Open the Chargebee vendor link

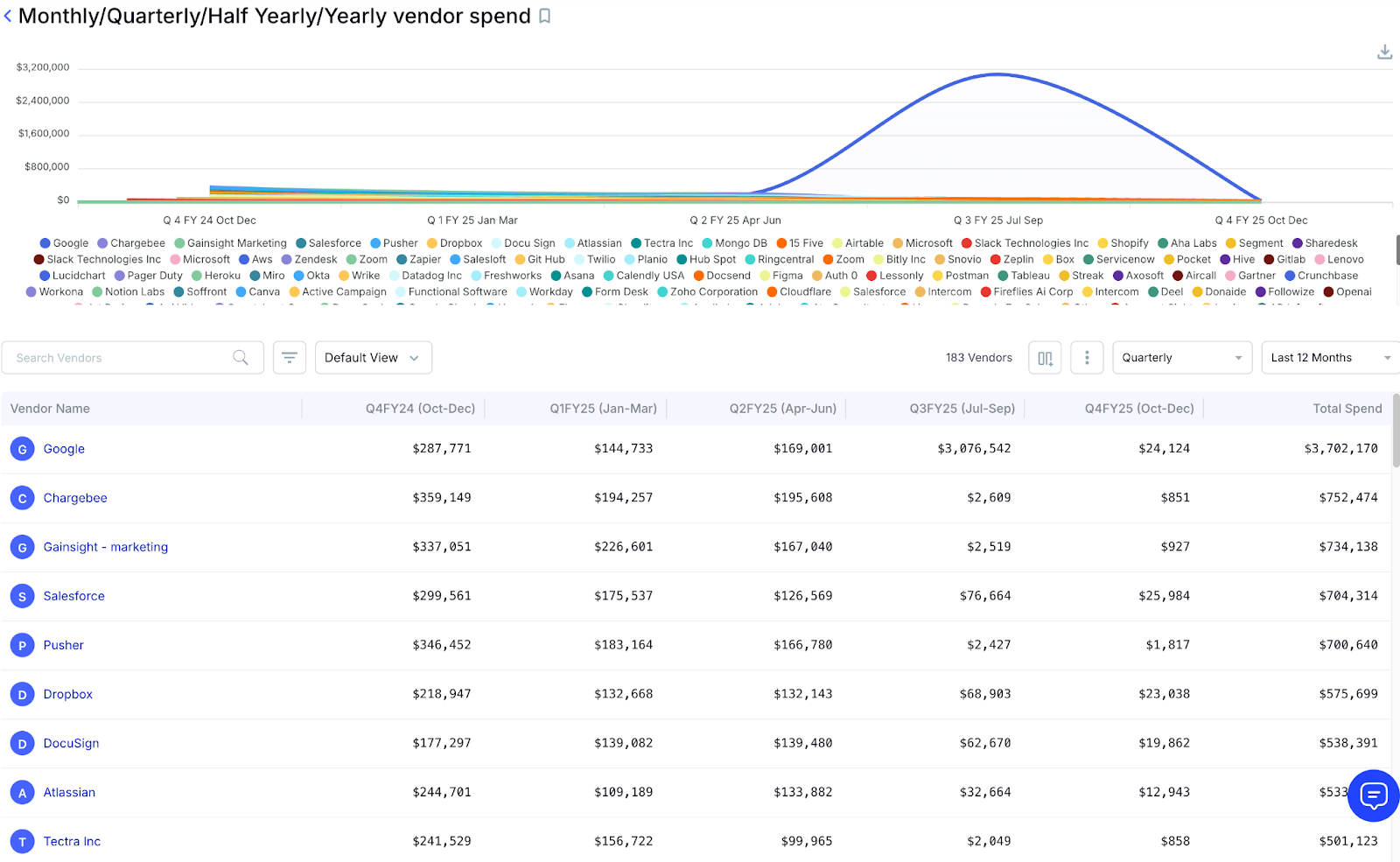coord(75,497)
